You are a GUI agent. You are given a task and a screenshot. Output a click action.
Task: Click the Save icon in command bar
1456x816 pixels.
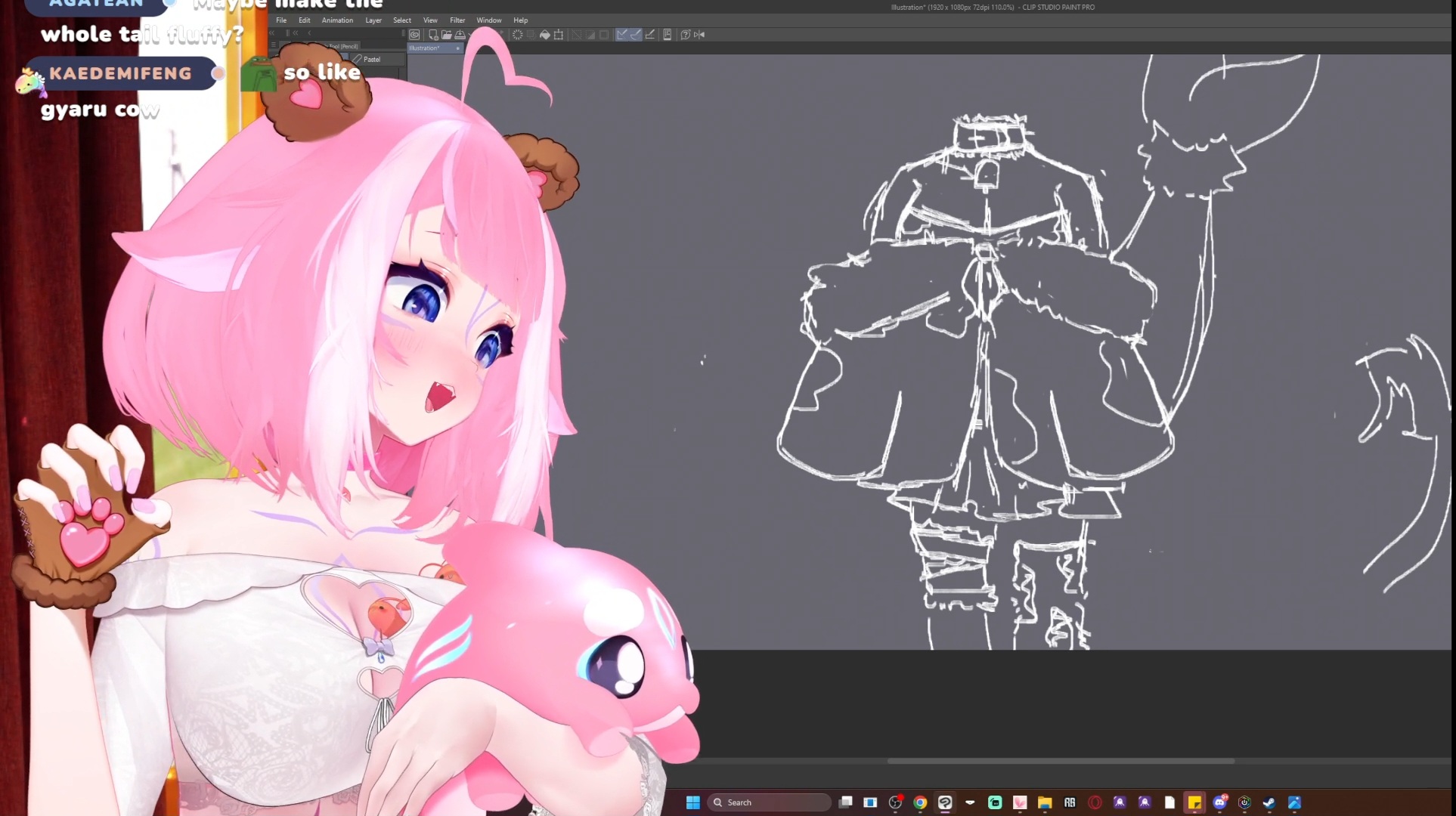(x=460, y=35)
